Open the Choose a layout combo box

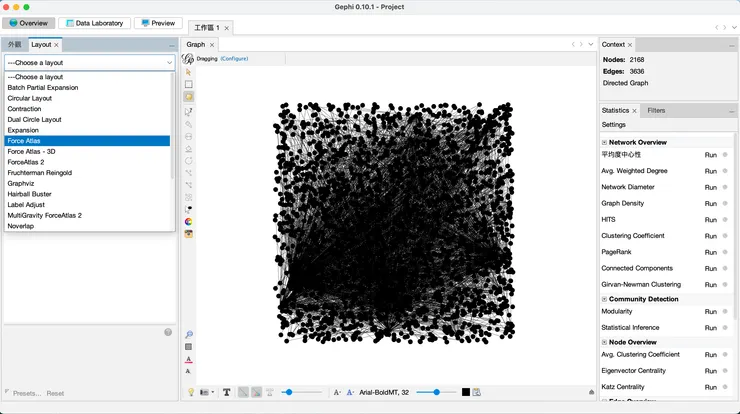tap(90, 63)
